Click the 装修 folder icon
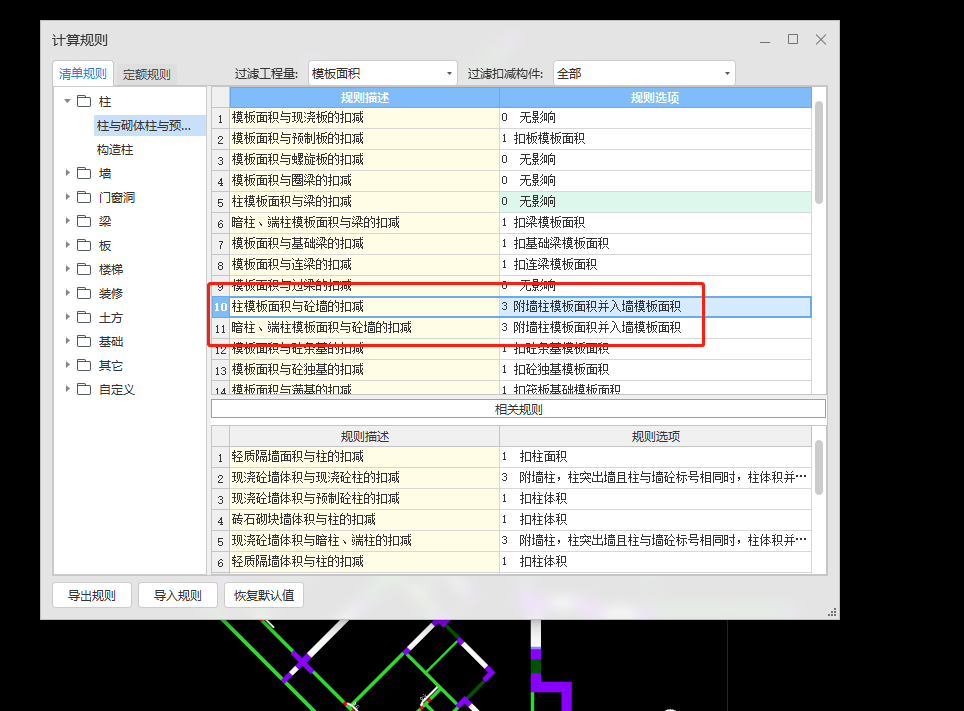The height and width of the screenshot is (711, 964). (84, 293)
